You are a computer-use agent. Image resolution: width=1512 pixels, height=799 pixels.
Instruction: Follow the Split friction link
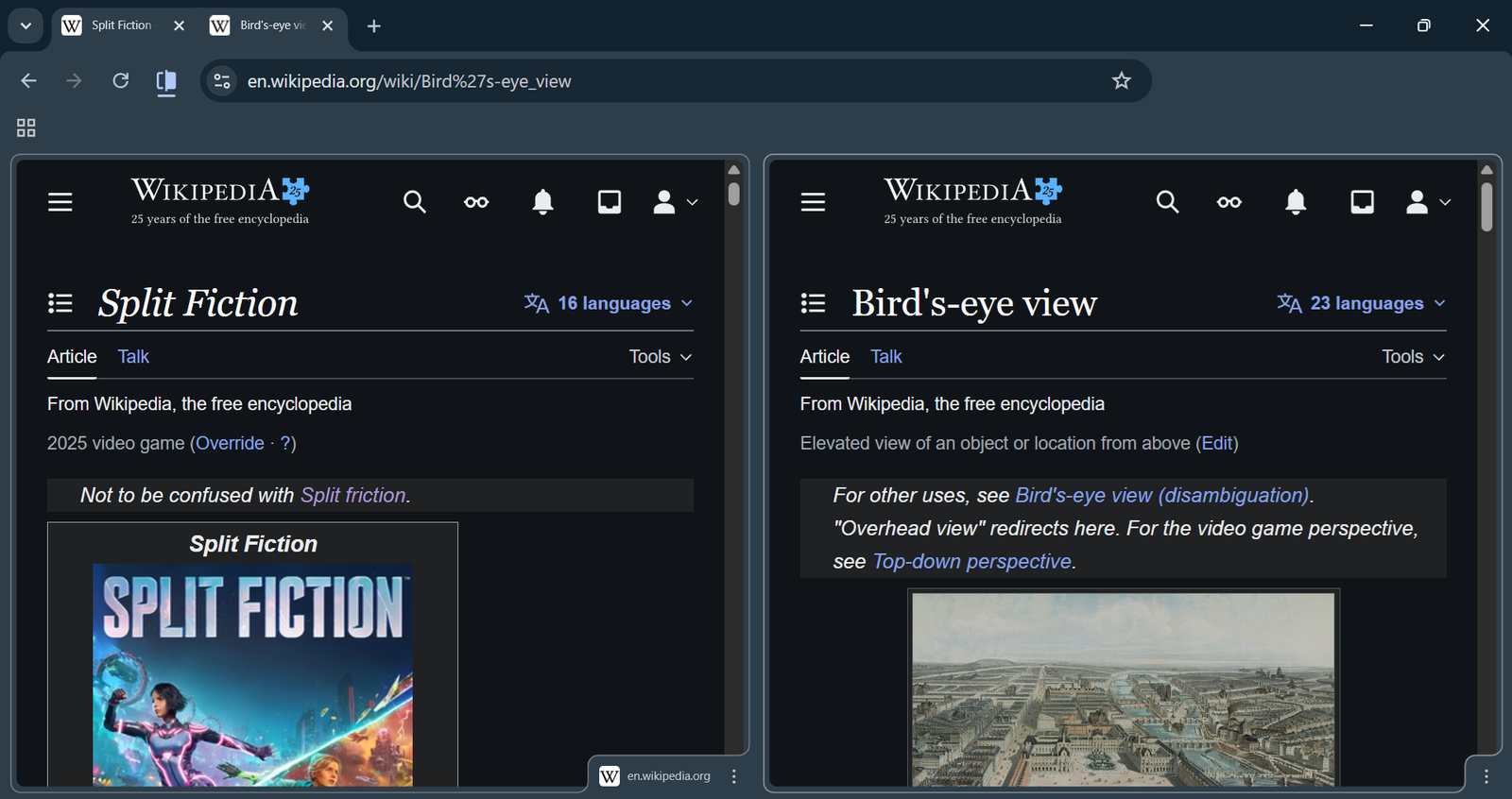(x=353, y=496)
